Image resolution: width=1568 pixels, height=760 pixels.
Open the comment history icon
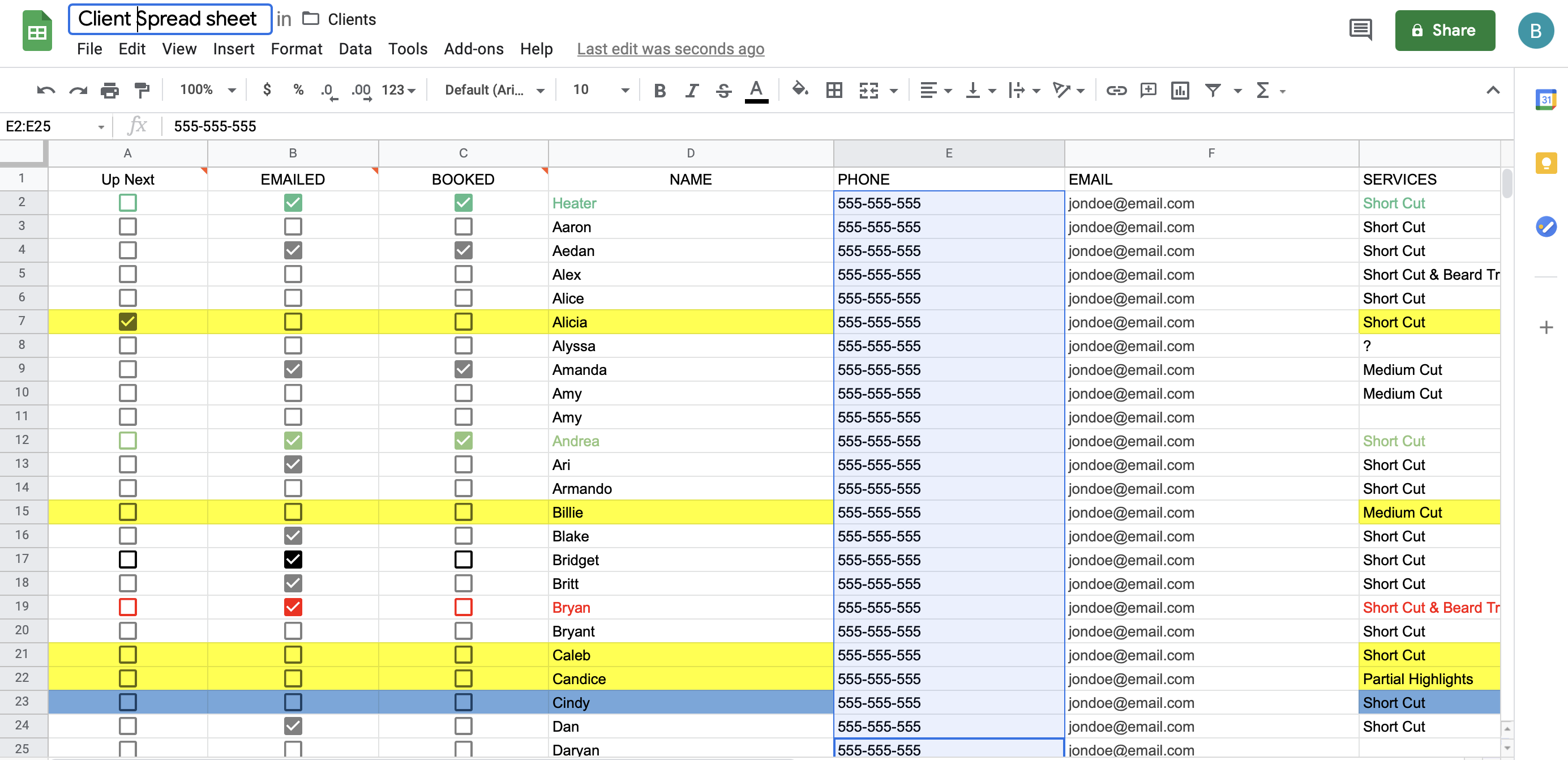click(x=1360, y=29)
